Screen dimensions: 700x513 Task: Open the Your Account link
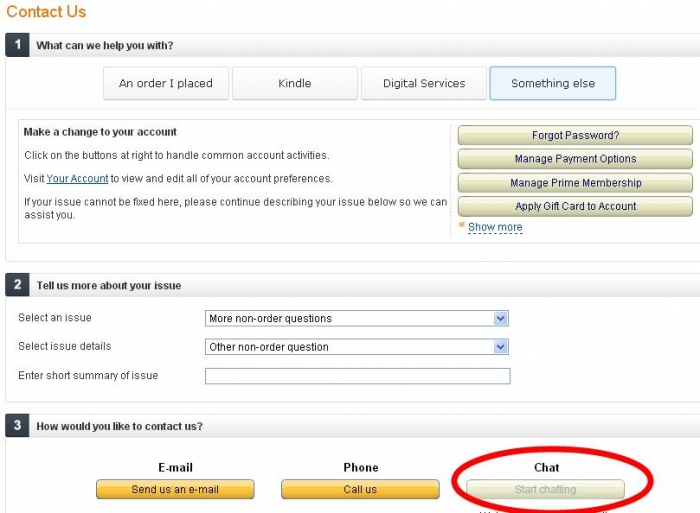point(77,179)
